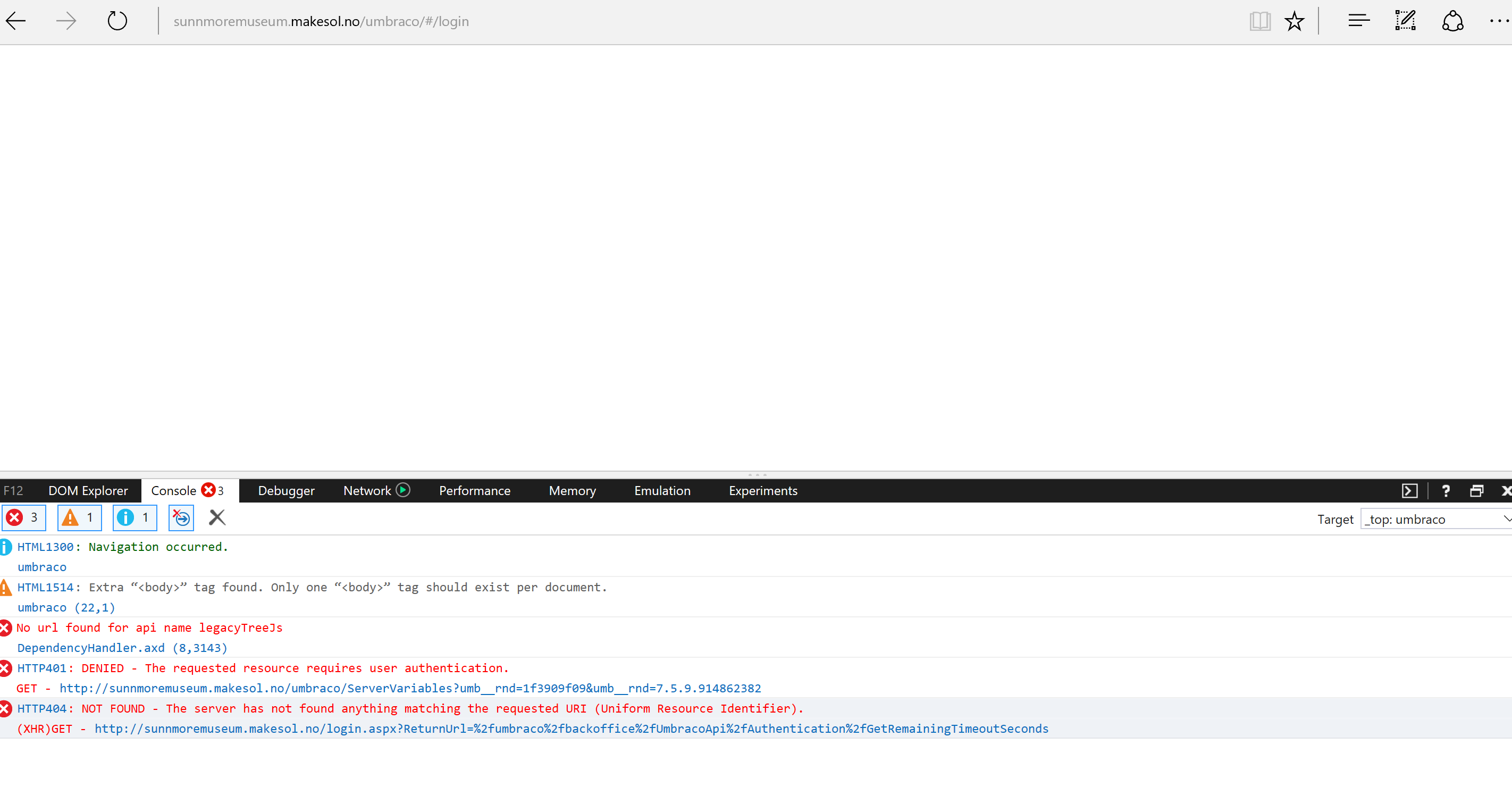Open the Network tab
1512x795 pixels.
367,490
